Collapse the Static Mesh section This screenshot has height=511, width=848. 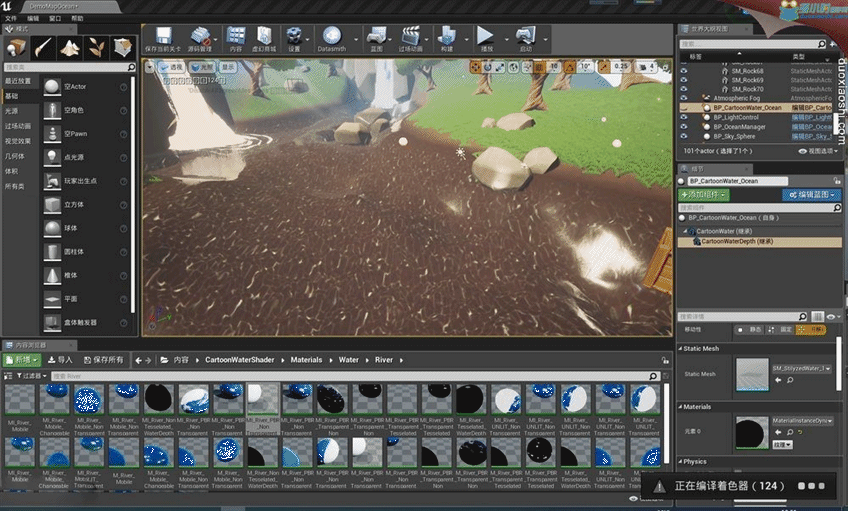[x=680, y=349]
